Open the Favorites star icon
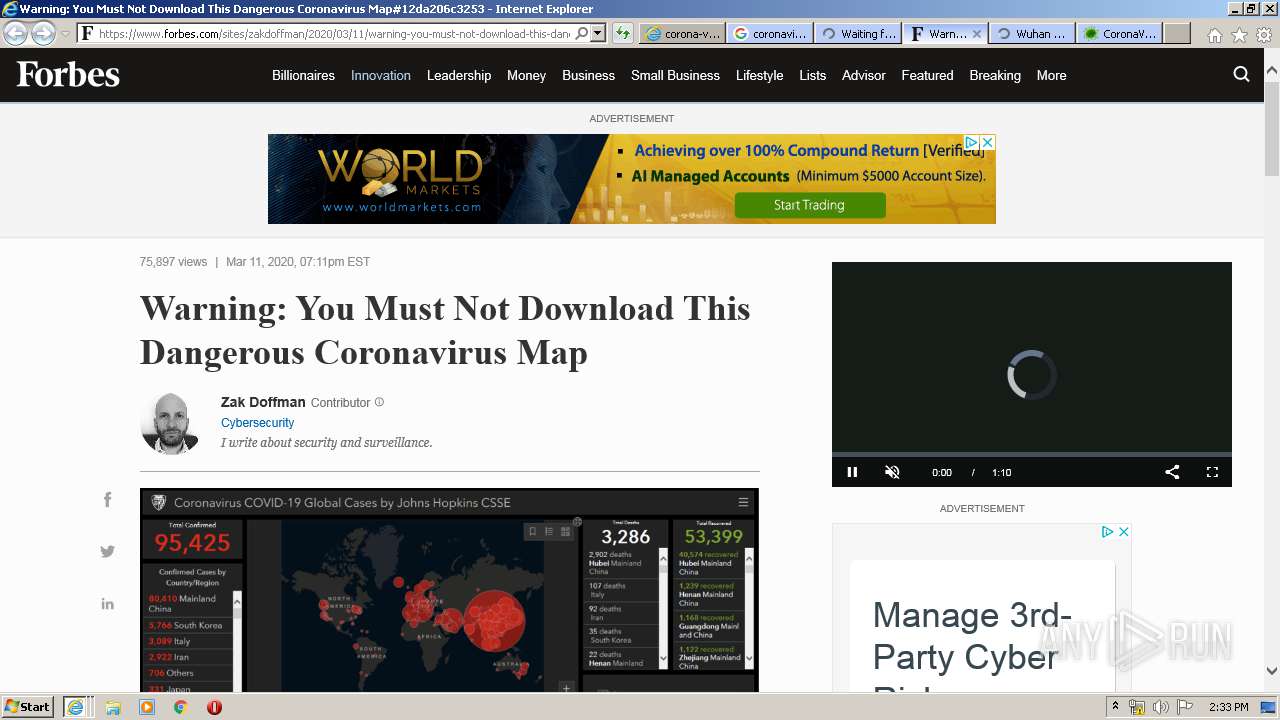 click(x=1239, y=34)
